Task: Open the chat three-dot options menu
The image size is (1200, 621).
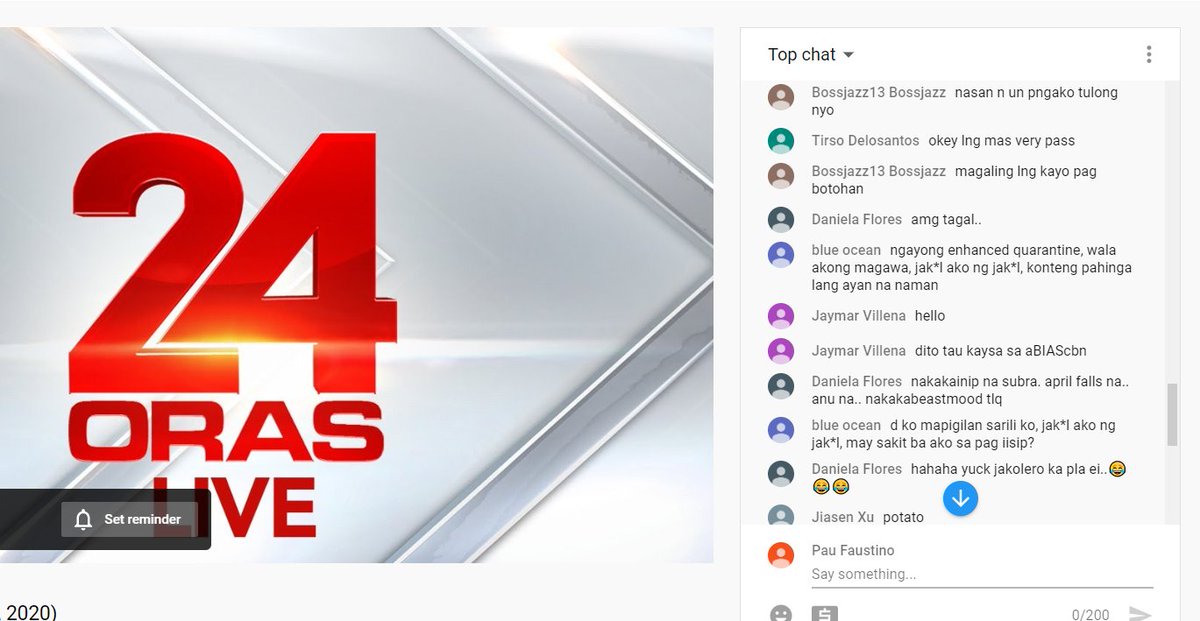Action: (x=1149, y=54)
